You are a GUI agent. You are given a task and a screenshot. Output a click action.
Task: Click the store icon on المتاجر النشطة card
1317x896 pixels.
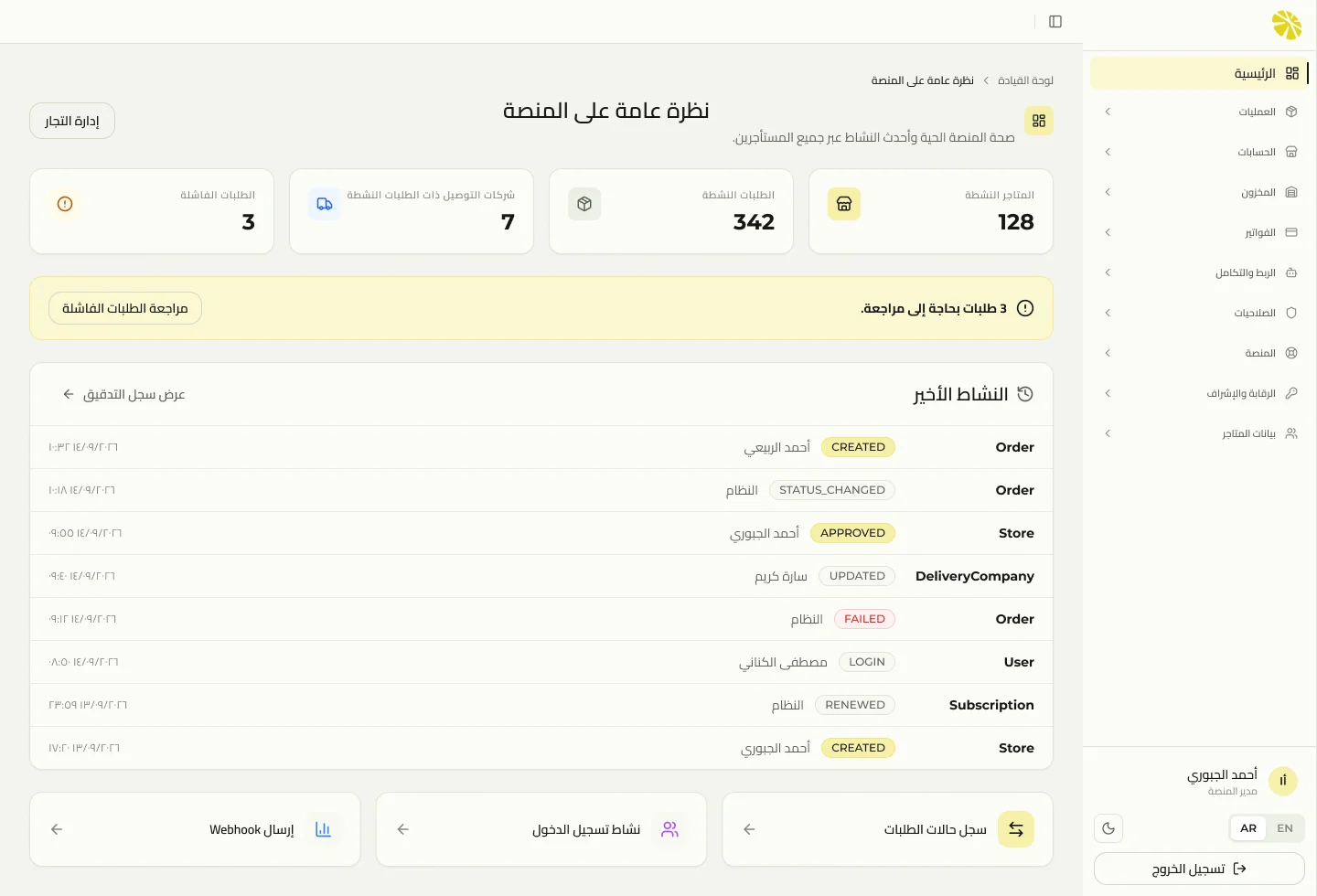tap(844, 204)
